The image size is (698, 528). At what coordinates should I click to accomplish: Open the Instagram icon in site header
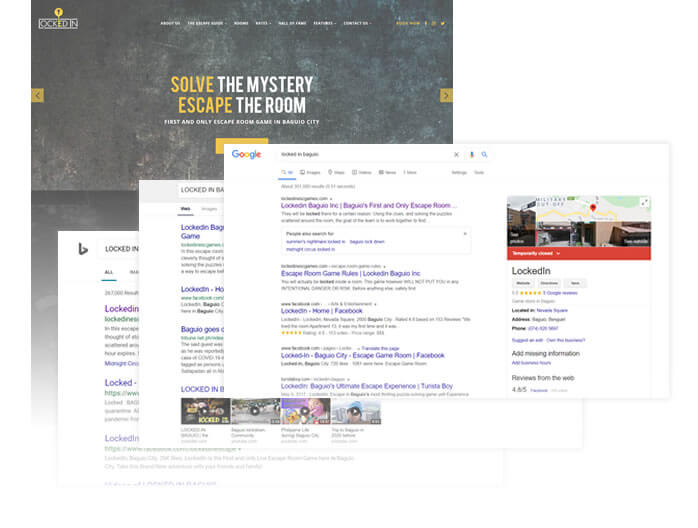[434, 23]
